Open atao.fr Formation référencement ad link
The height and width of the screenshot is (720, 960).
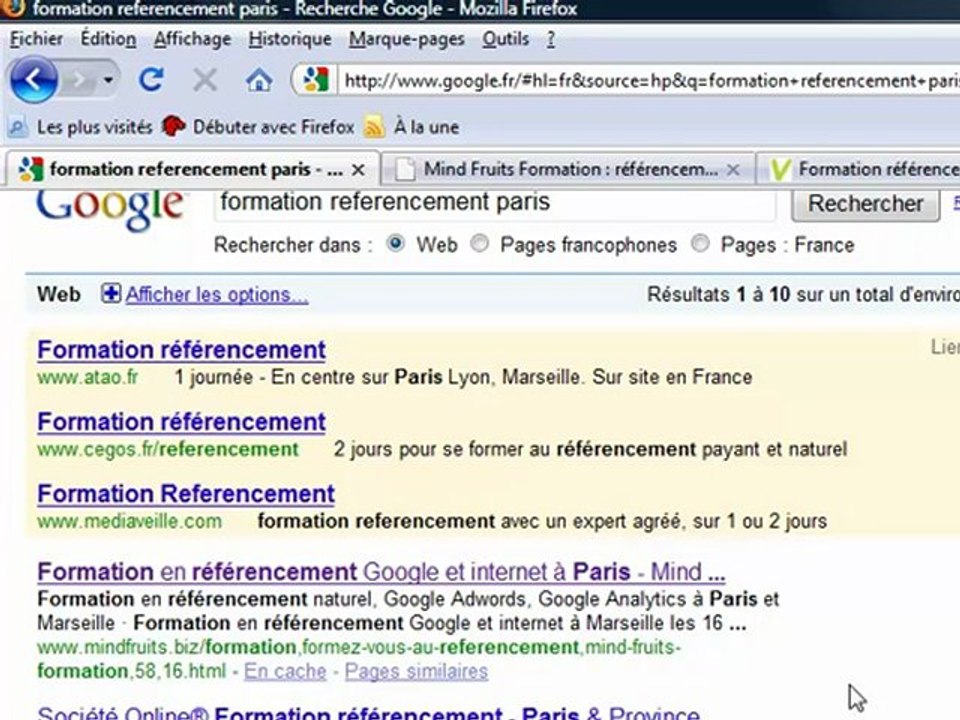tap(181, 350)
